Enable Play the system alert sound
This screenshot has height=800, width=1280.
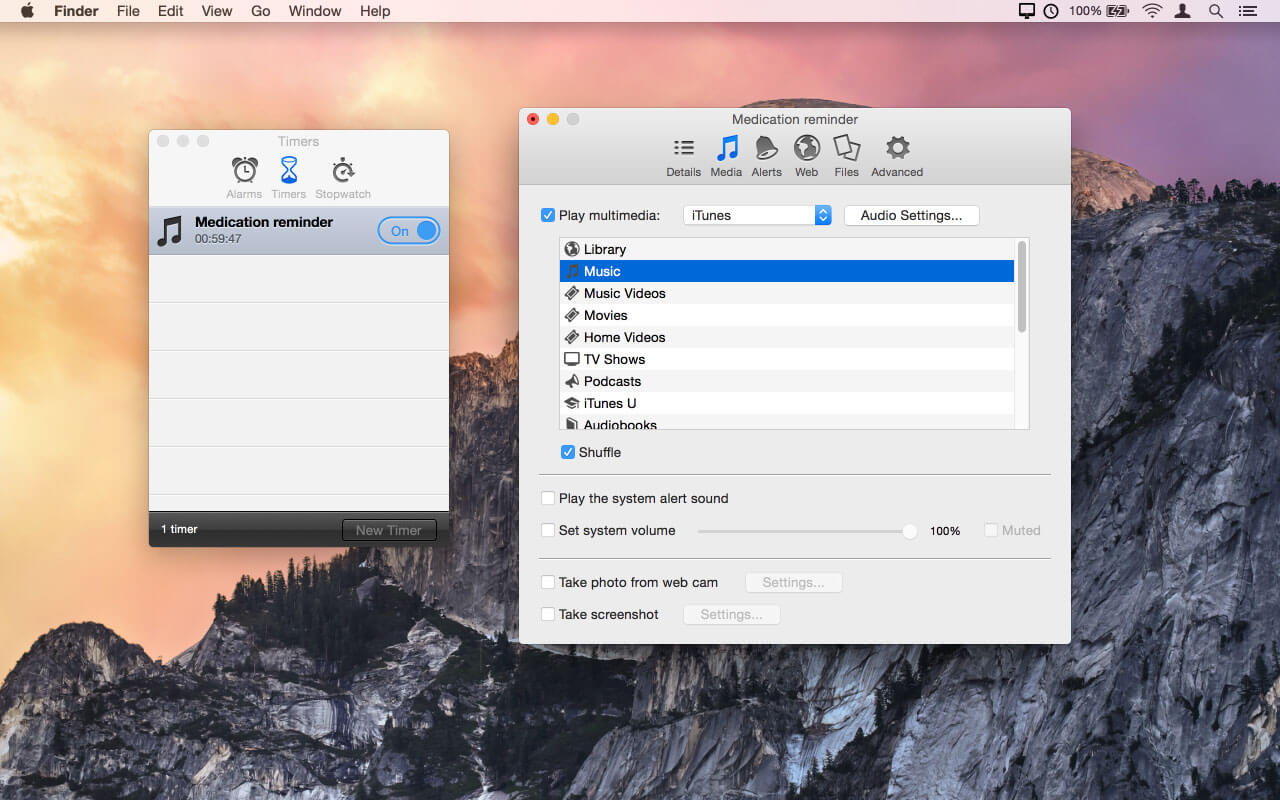point(548,498)
